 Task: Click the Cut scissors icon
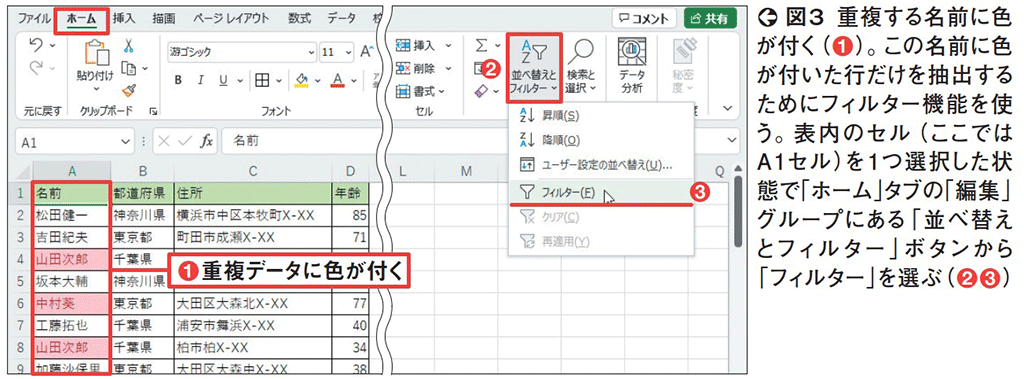(x=129, y=46)
